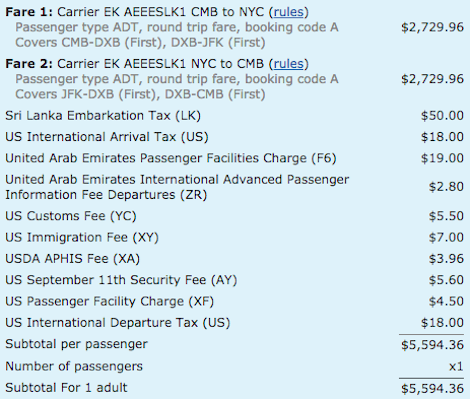
Task: Open the rules link for Fare 1
Action: click(x=289, y=12)
